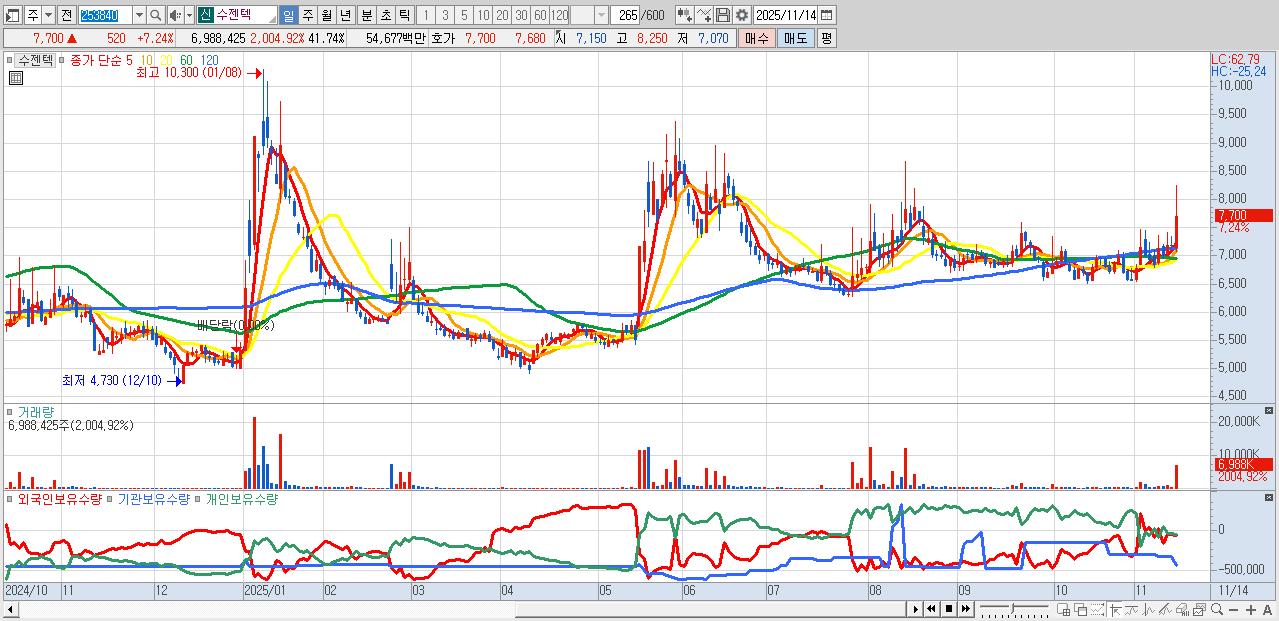Select 년 yearly period
This screenshot has height=621, width=1279.
[345, 15]
